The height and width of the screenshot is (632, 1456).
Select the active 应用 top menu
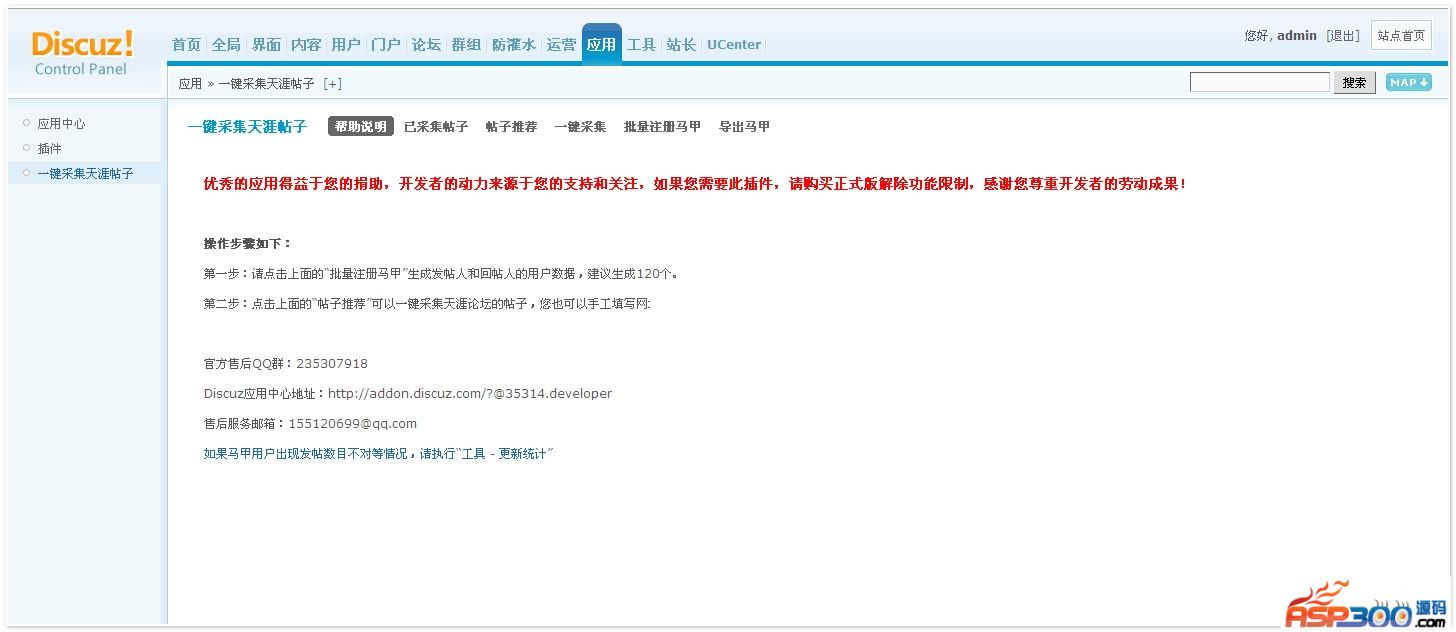601,44
